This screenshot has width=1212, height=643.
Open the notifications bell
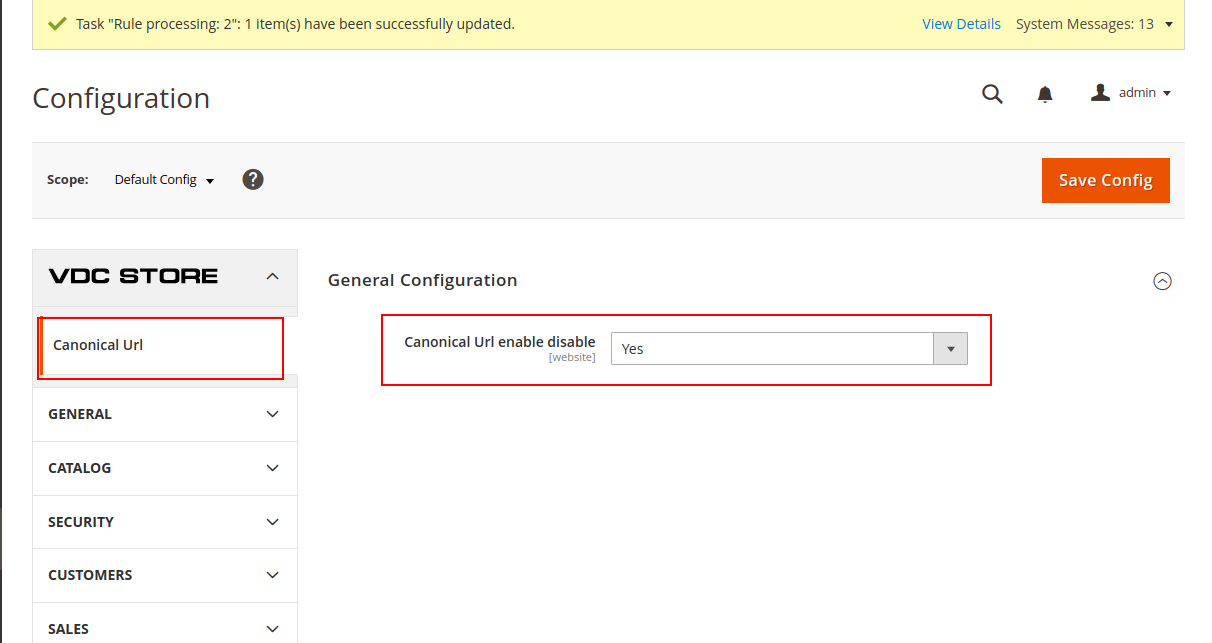(x=1045, y=94)
